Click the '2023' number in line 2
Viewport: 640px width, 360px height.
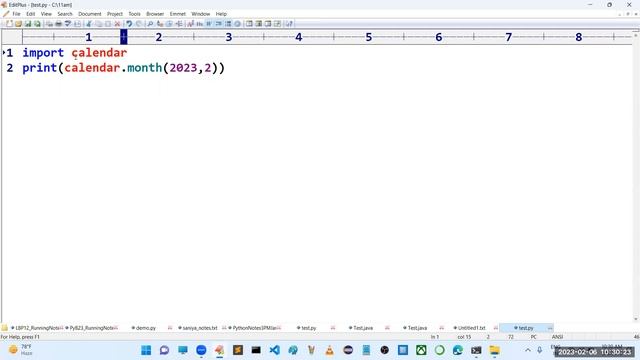click(x=183, y=68)
